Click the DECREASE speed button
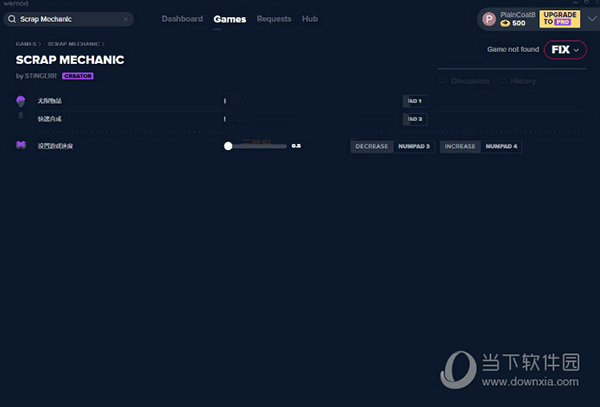Image resolution: width=600 pixels, height=407 pixels. tap(372, 147)
